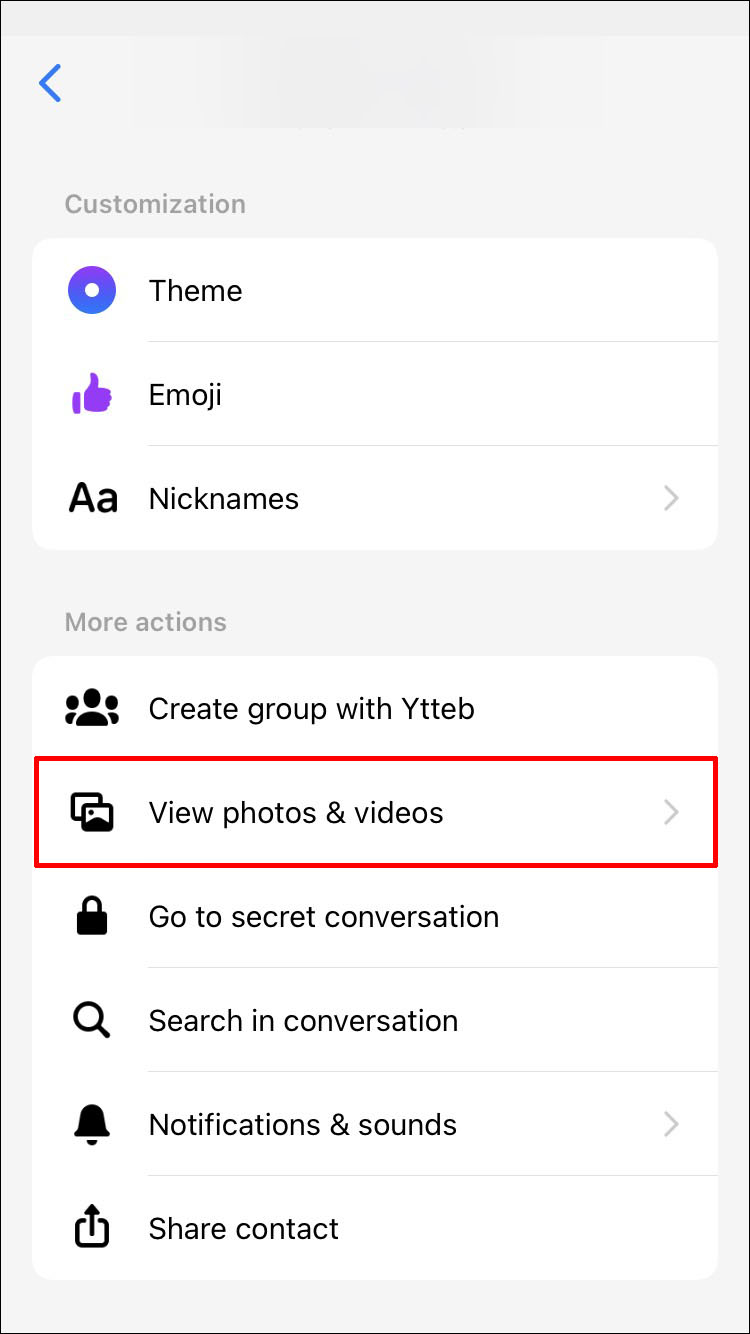
Task: Select the Emoji menu row
Action: coord(185,395)
